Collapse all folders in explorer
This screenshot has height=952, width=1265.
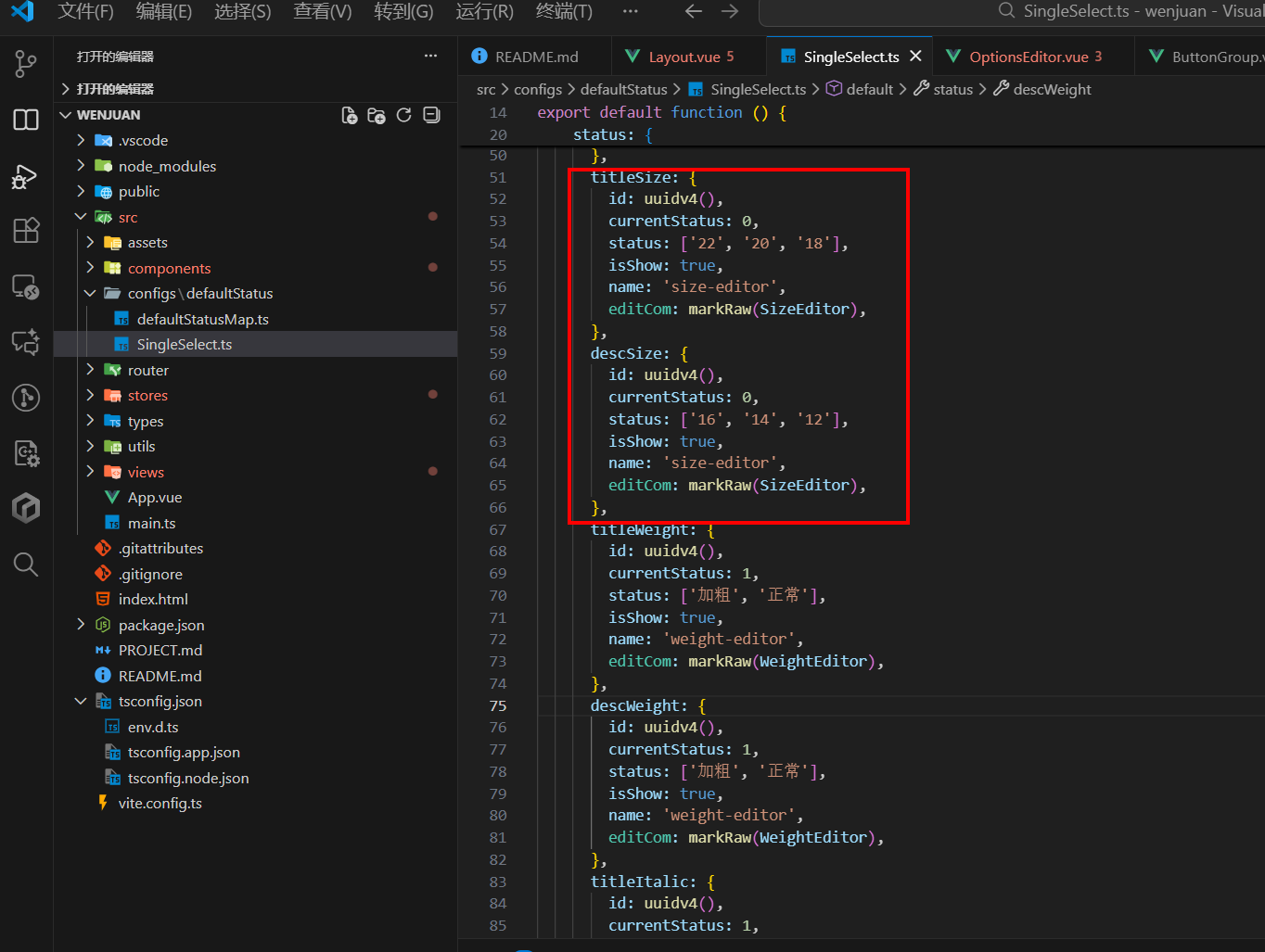tap(431, 115)
